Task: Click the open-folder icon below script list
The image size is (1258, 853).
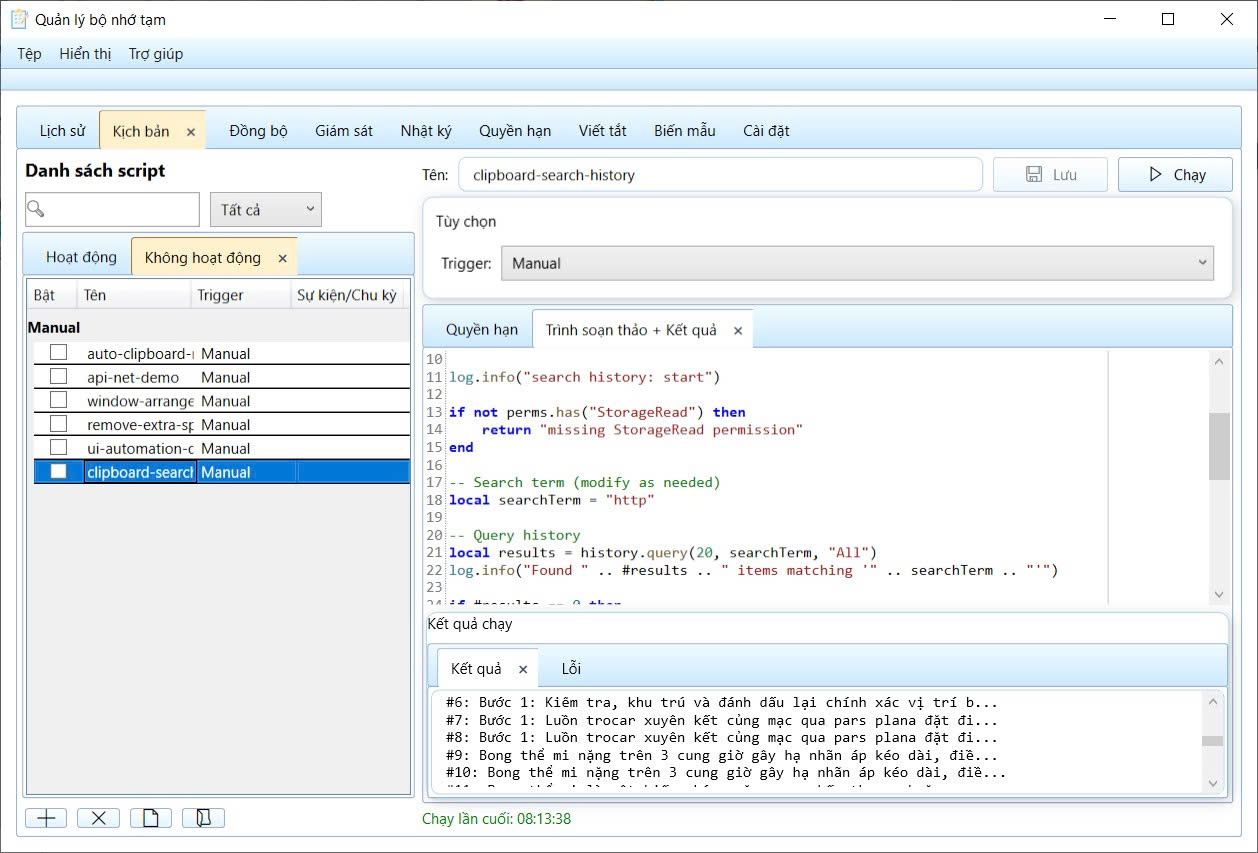Action: tap(203, 818)
